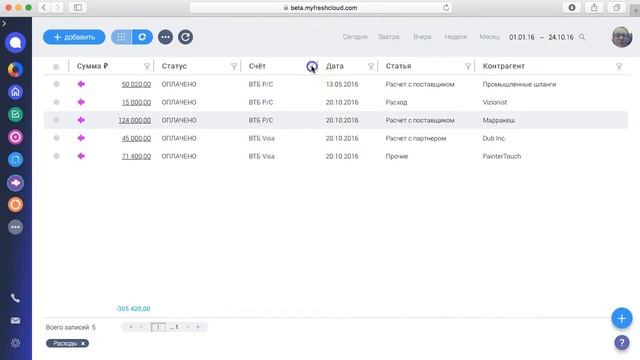Click the start date 01.01.16 field
The height and width of the screenshot is (360, 640).
[x=522, y=37]
